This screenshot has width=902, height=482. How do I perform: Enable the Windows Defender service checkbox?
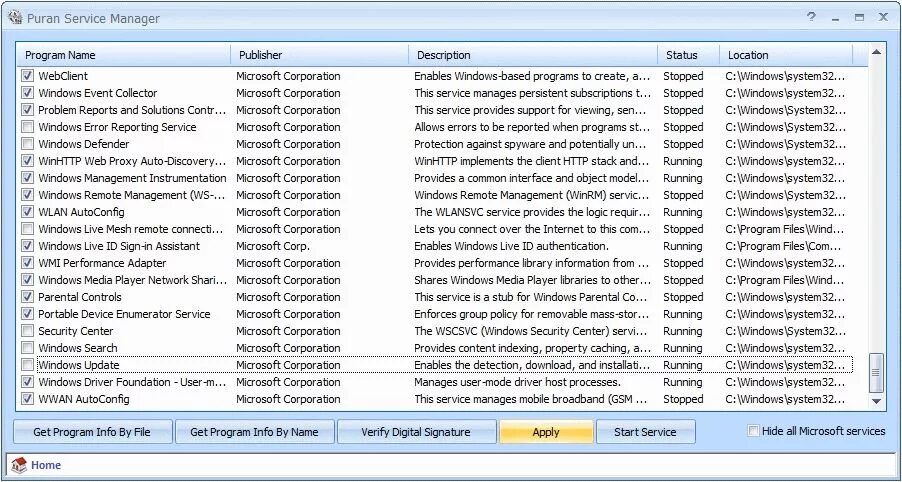pyautogui.click(x=28, y=144)
